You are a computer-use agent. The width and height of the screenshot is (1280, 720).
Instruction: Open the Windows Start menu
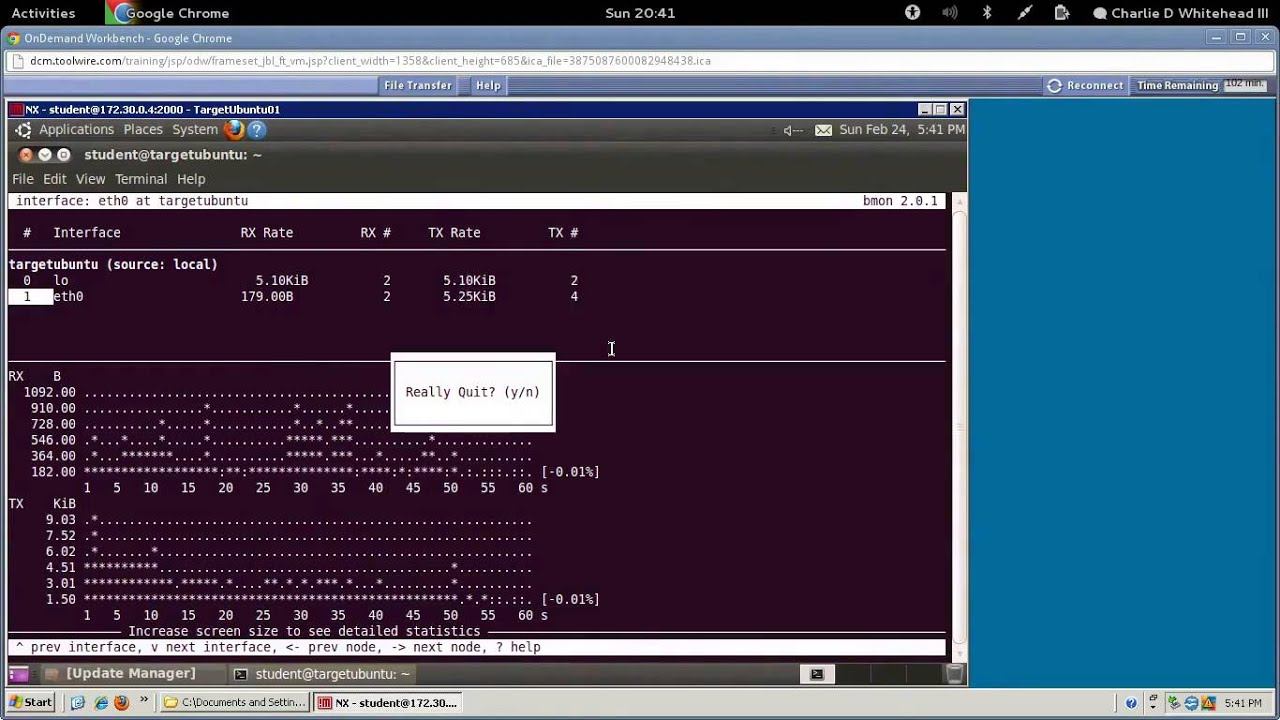(30, 702)
